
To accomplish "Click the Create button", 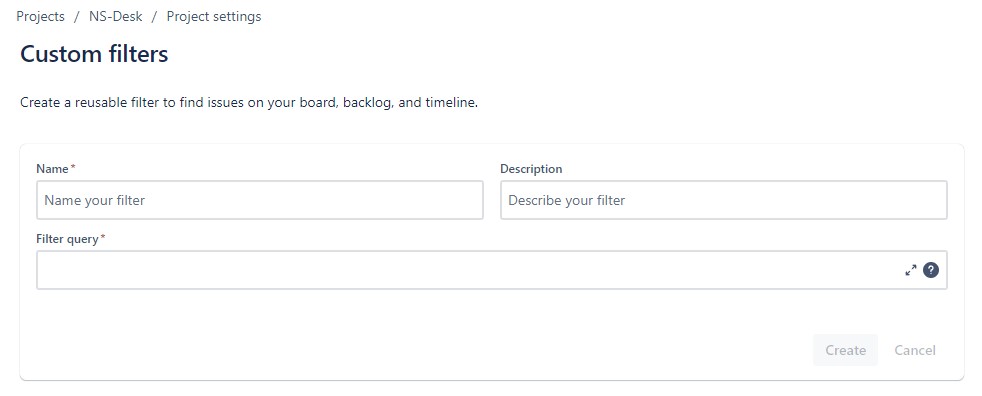I will [x=845, y=350].
